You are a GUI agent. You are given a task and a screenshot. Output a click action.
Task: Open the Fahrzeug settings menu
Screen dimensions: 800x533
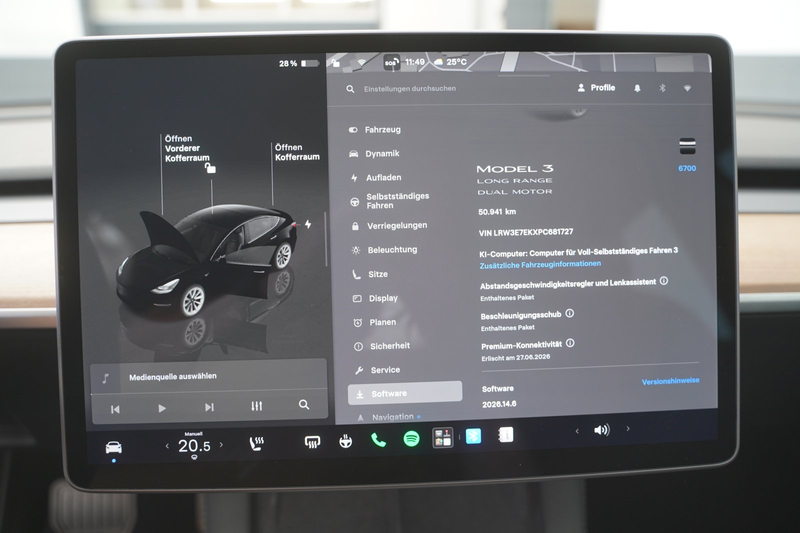click(x=375, y=130)
